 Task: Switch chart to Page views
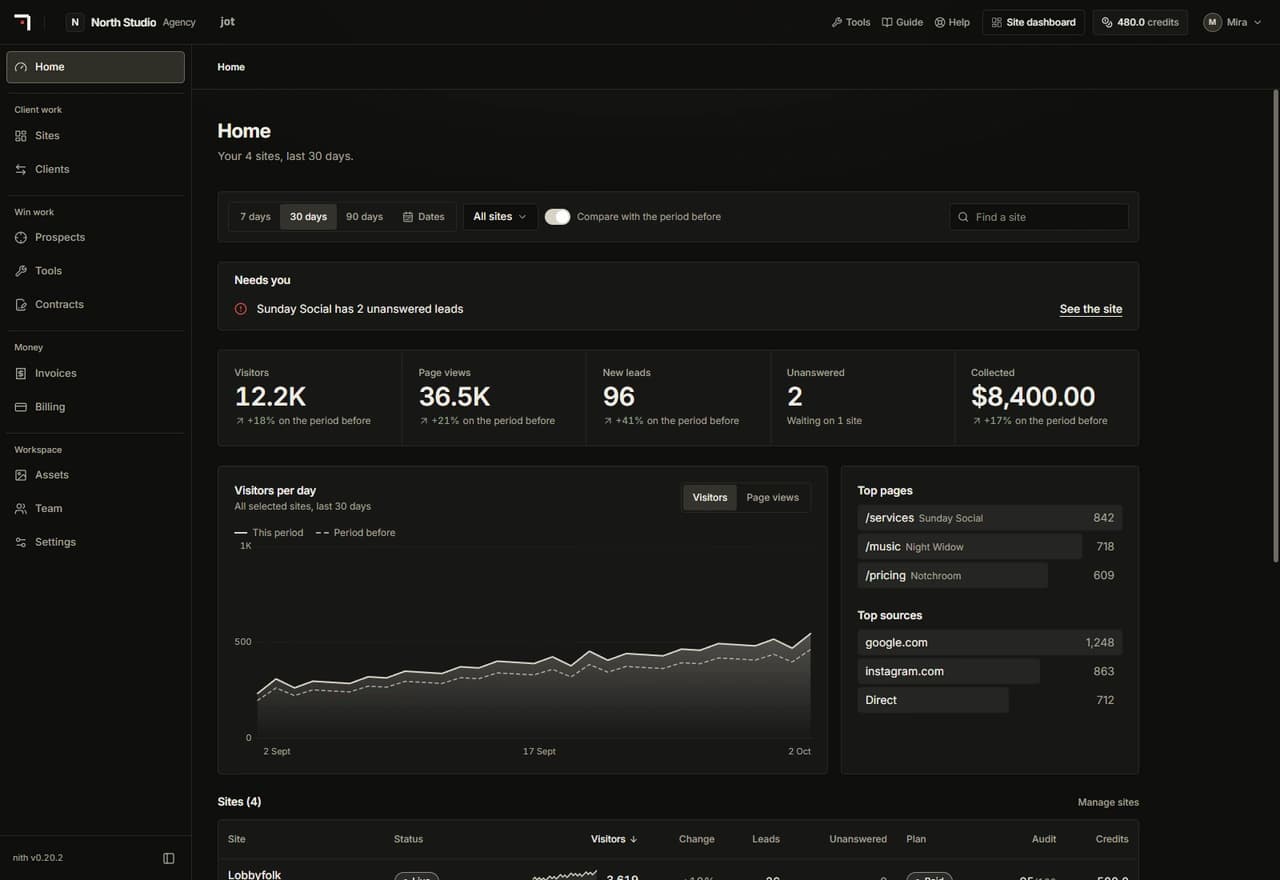(x=772, y=498)
